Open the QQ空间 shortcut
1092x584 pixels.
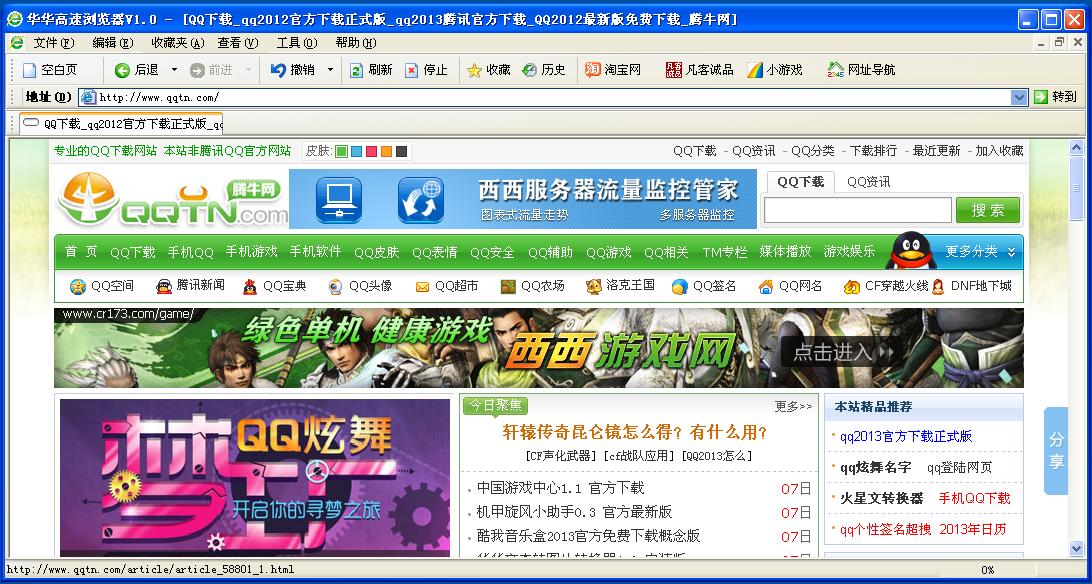(102, 285)
